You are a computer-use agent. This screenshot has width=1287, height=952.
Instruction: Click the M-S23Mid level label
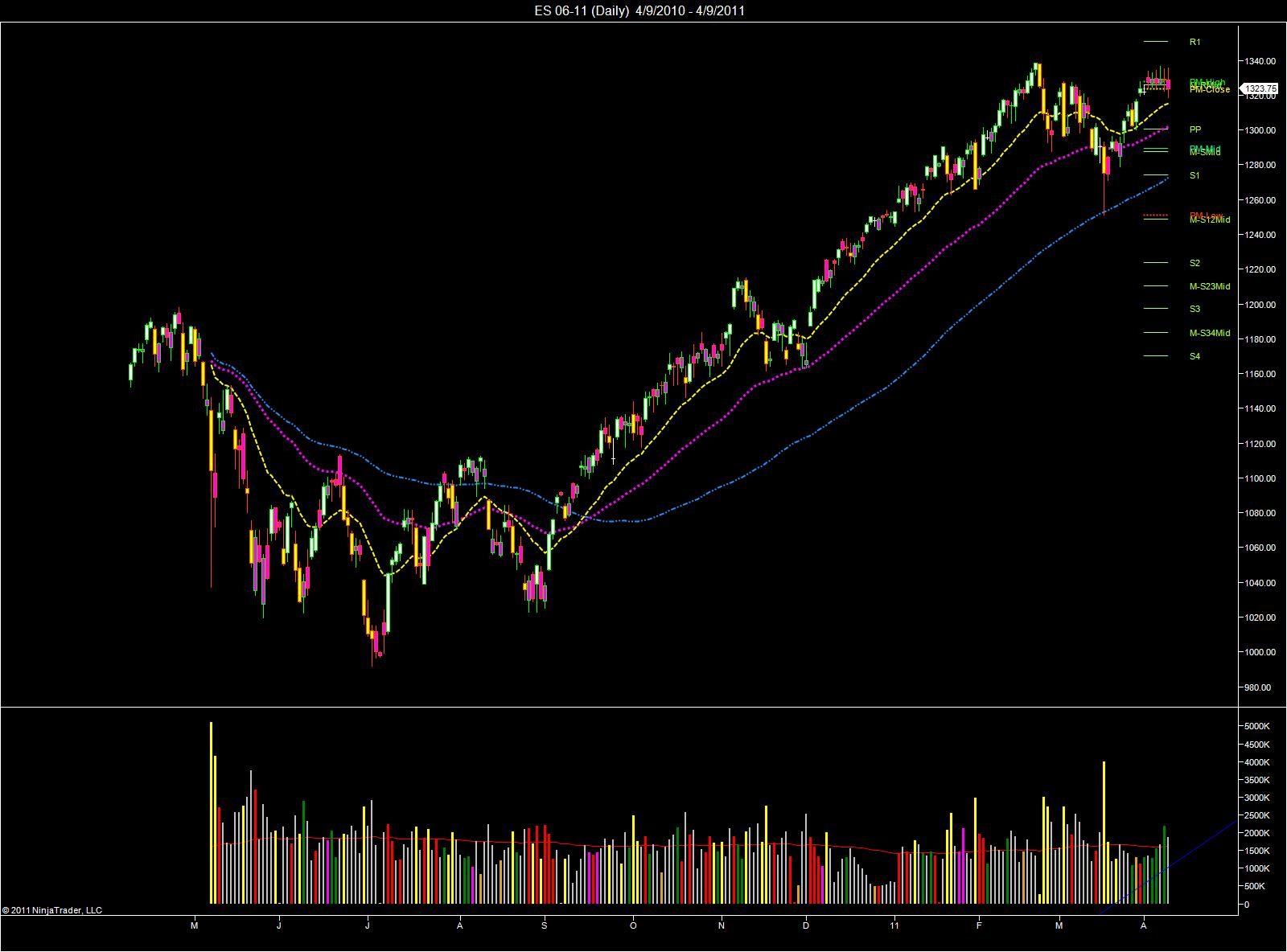[x=1210, y=286]
